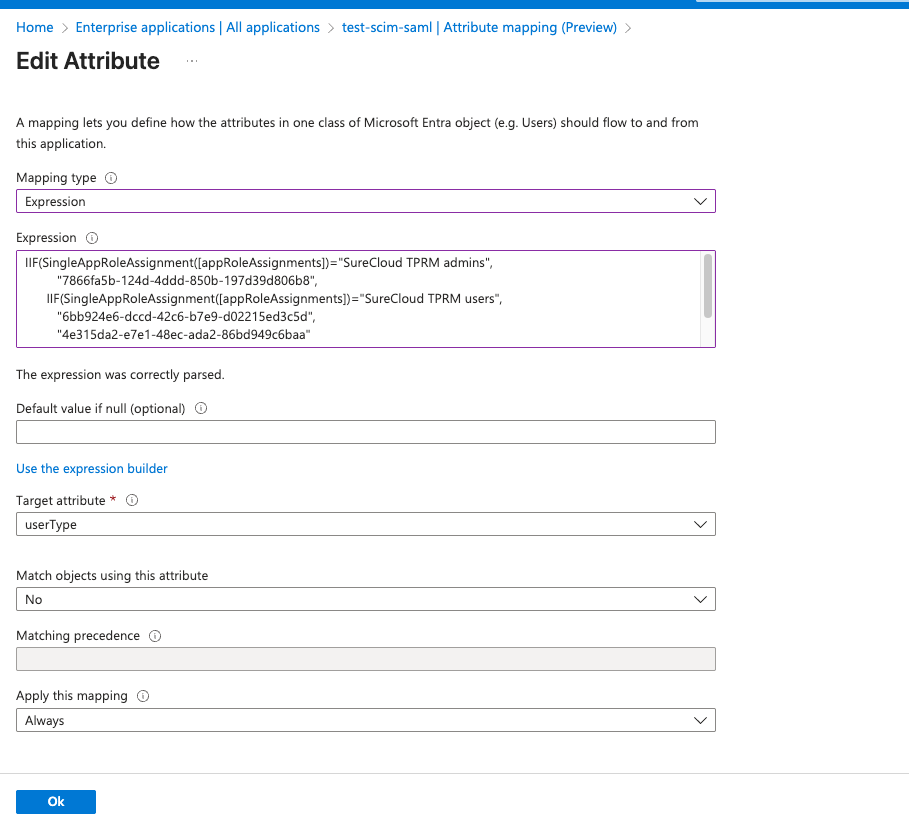The image size is (909, 824).
Task: Click info icon for Default value if null
Action: [x=201, y=408]
